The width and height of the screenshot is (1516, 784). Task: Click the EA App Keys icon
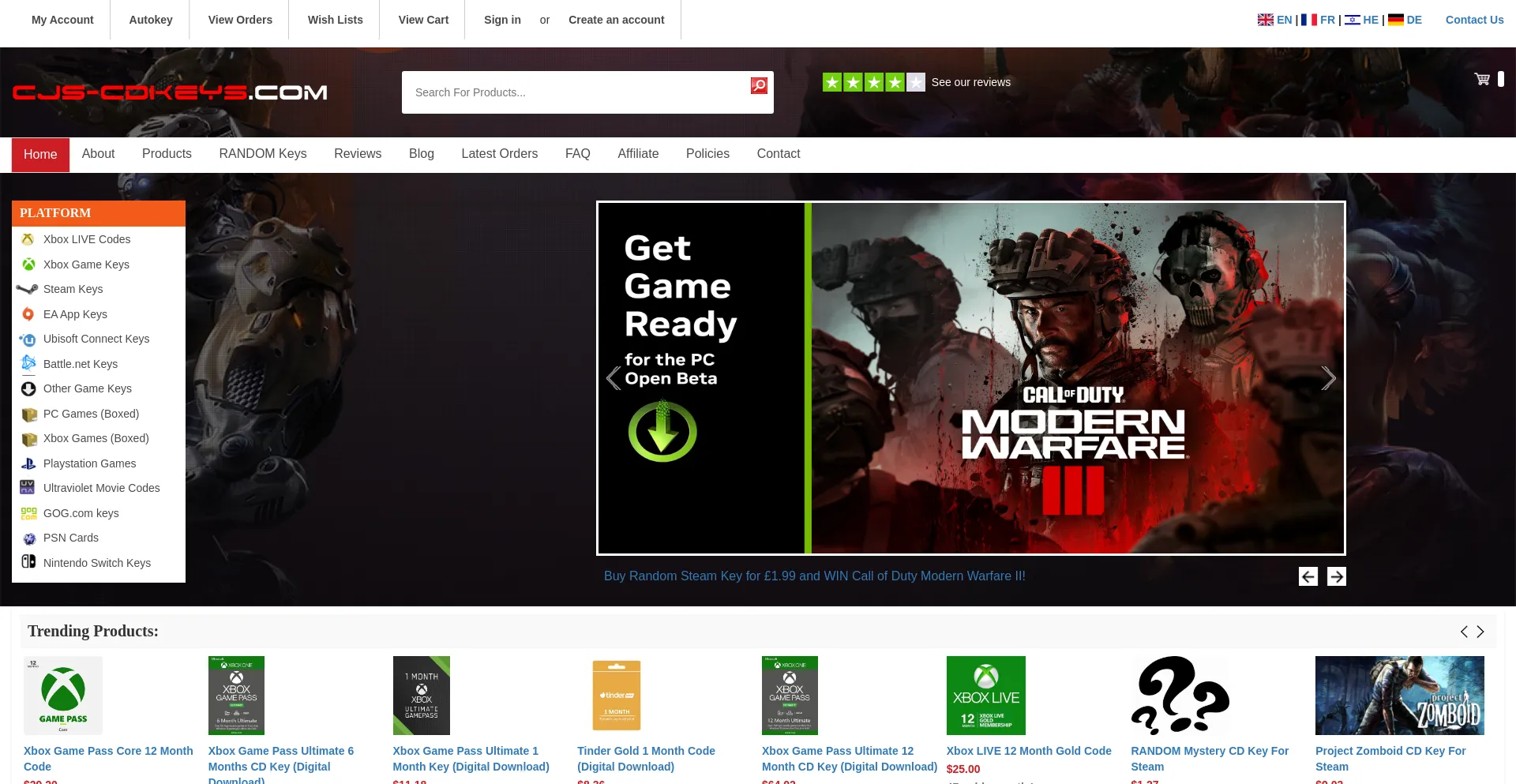coord(28,314)
